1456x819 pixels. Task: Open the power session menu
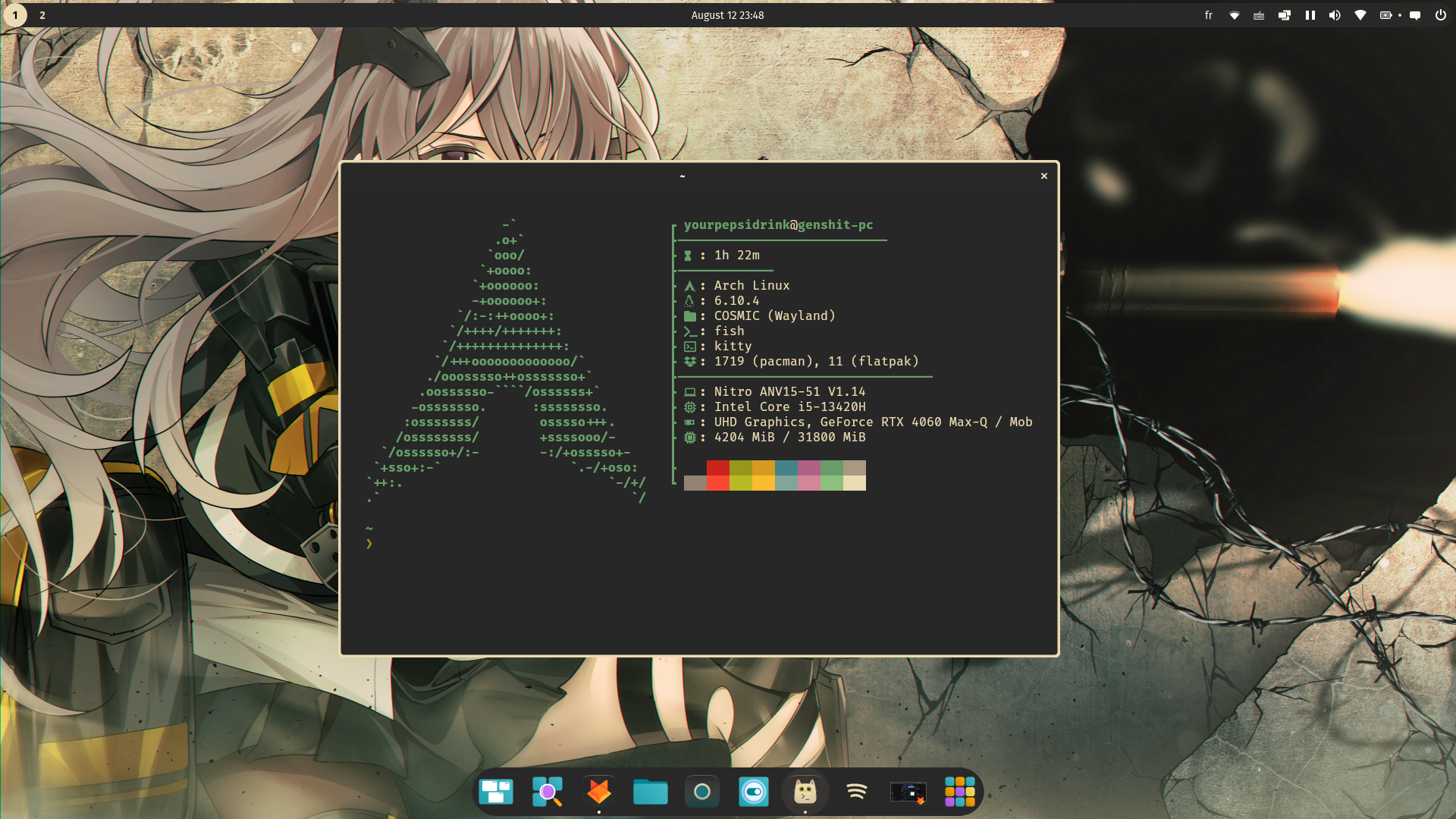click(1441, 15)
